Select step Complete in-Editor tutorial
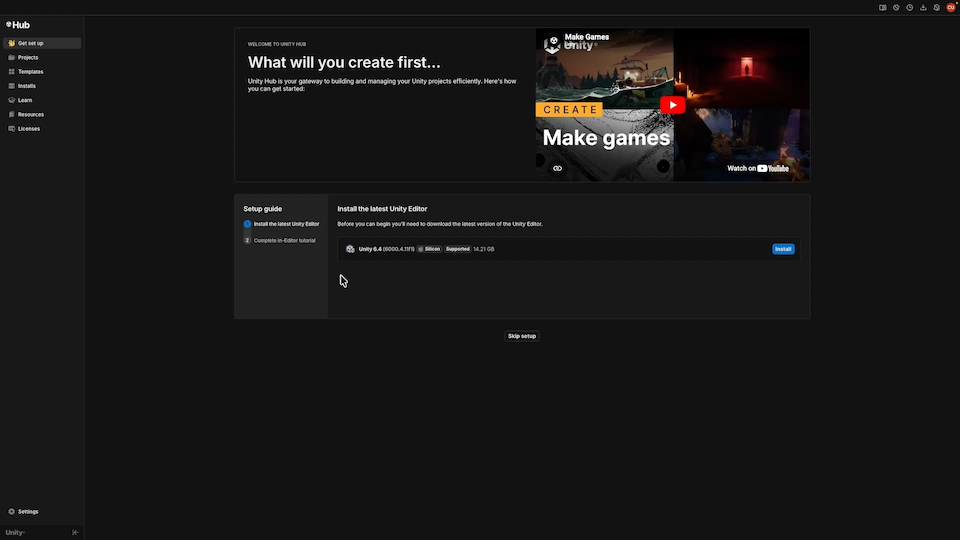 [x=280, y=241]
